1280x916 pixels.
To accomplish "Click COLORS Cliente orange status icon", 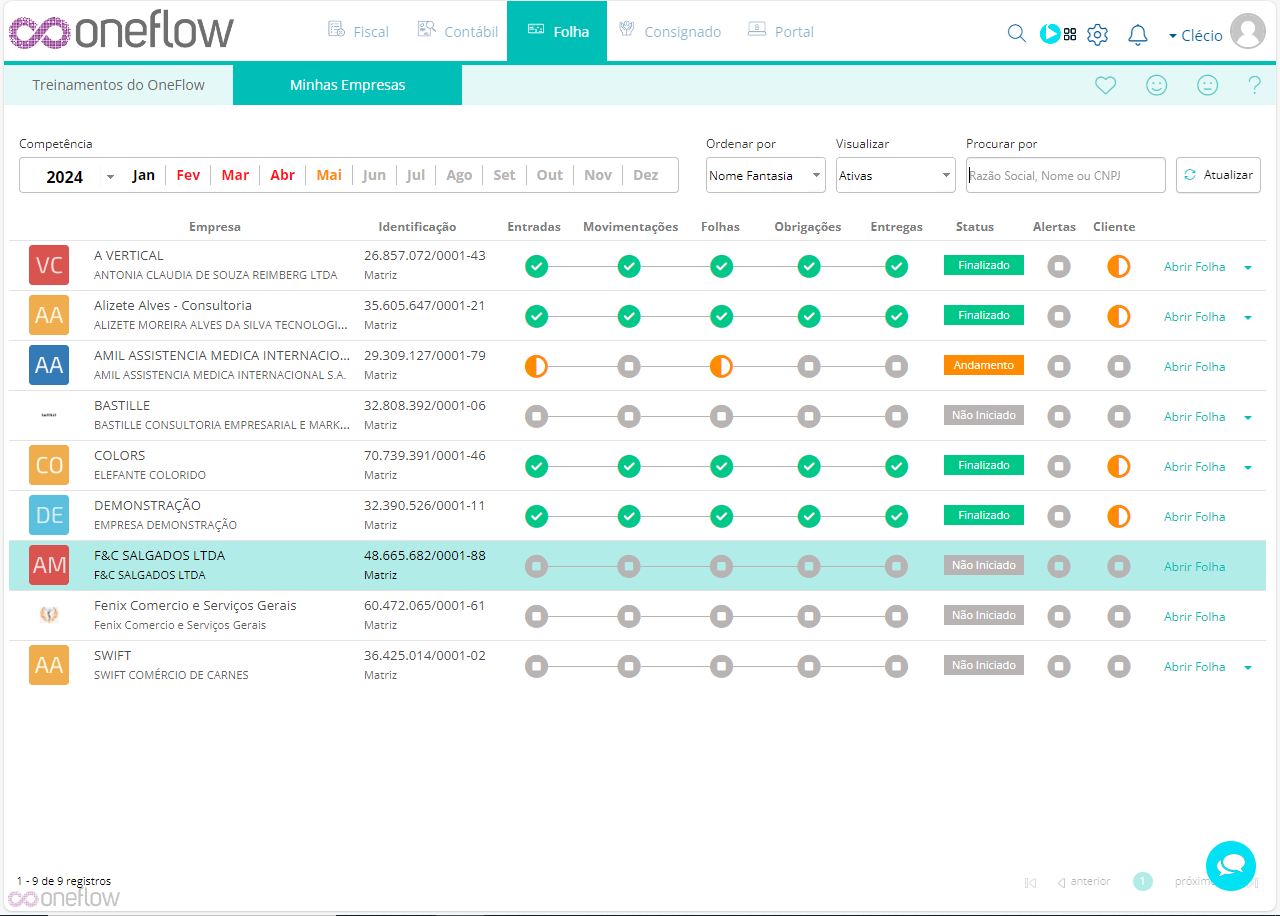I will (1119, 466).
